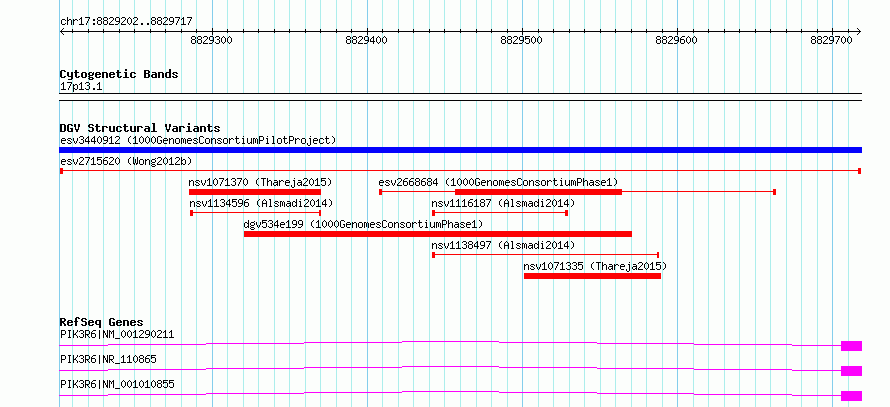Screen dimensions: 890x407
Task: Select the 17p13.1 band label
Action: coord(81,87)
